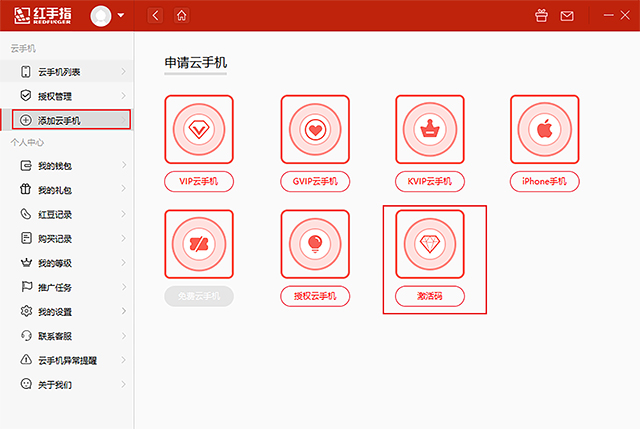Click the 激活码 gem icon

point(430,244)
